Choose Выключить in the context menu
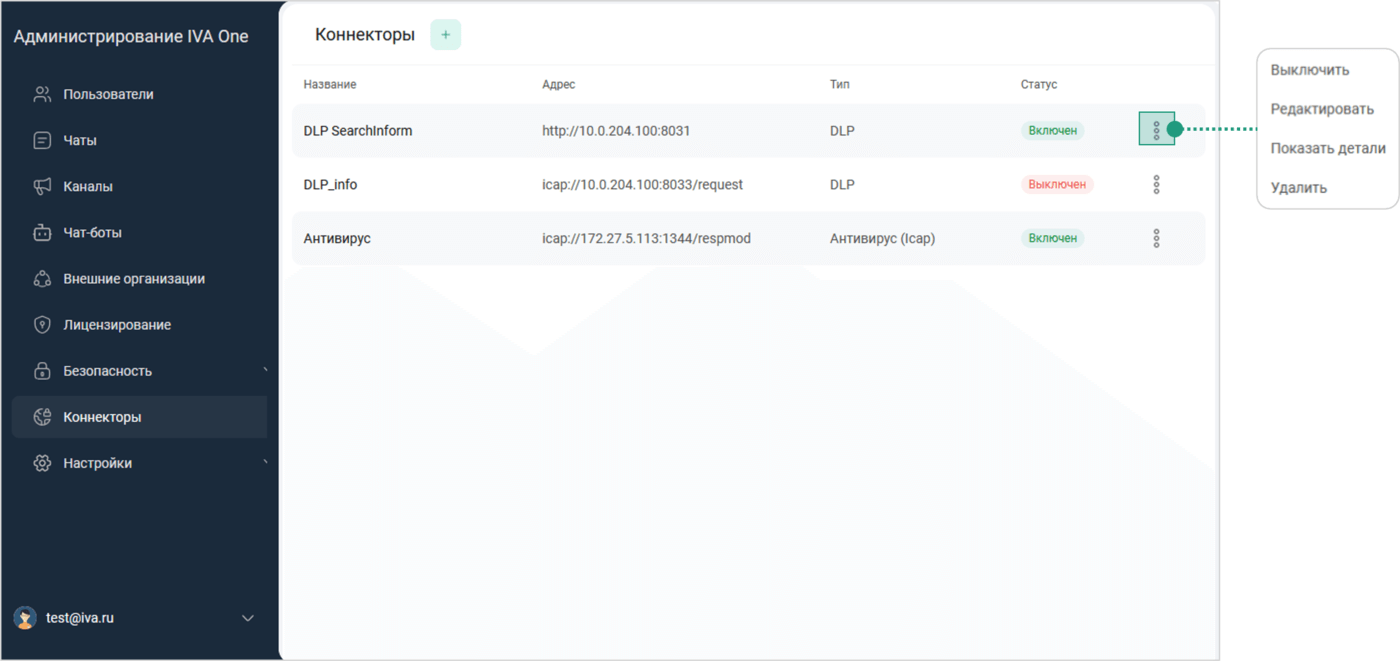The height and width of the screenshot is (661, 1400). click(x=1309, y=70)
